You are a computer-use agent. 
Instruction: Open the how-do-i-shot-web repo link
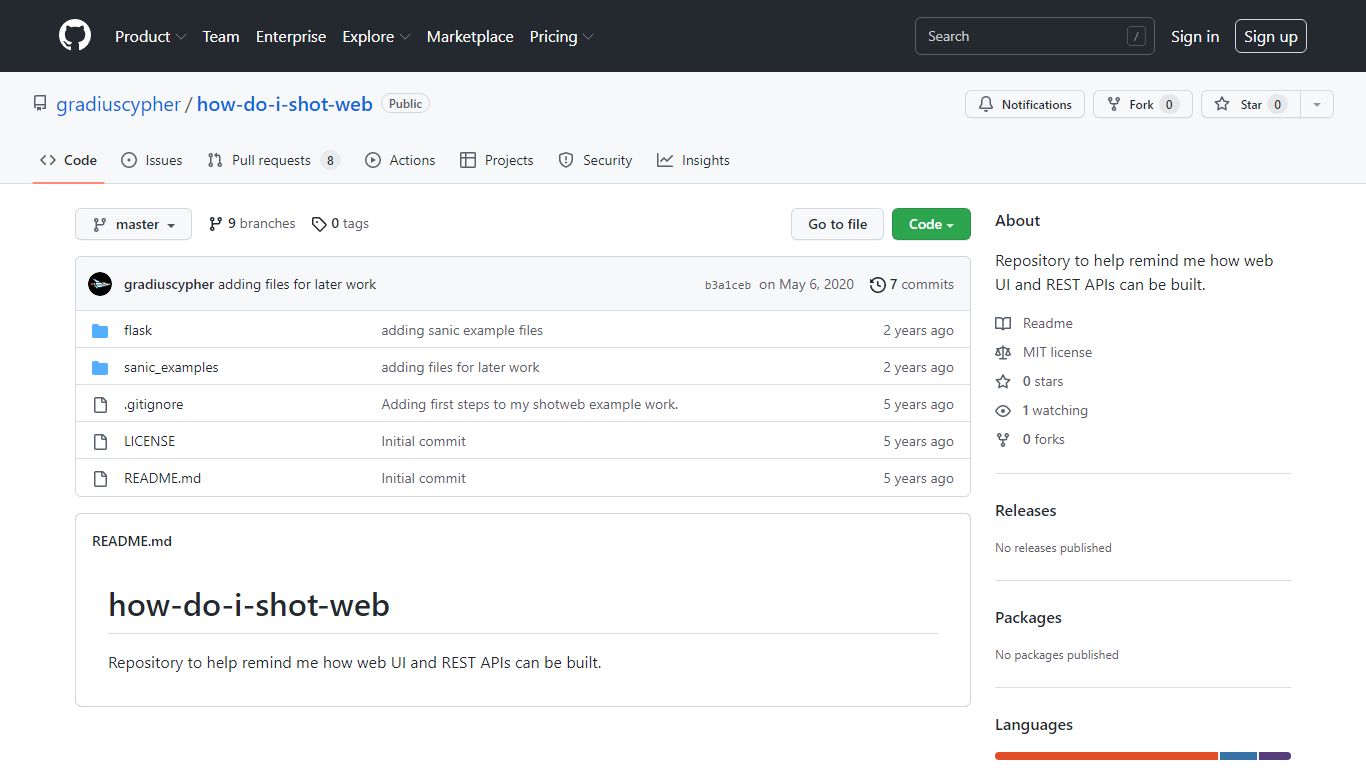[285, 104]
